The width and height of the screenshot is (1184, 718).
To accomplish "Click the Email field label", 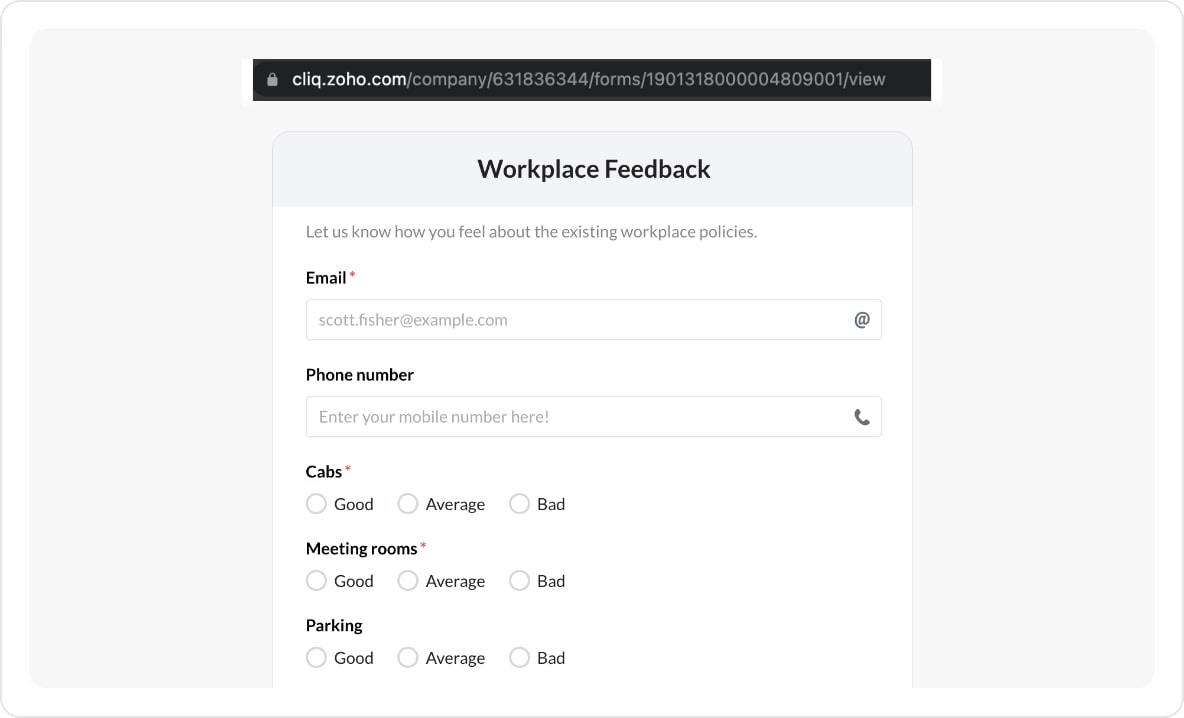I will click(x=326, y=278).
